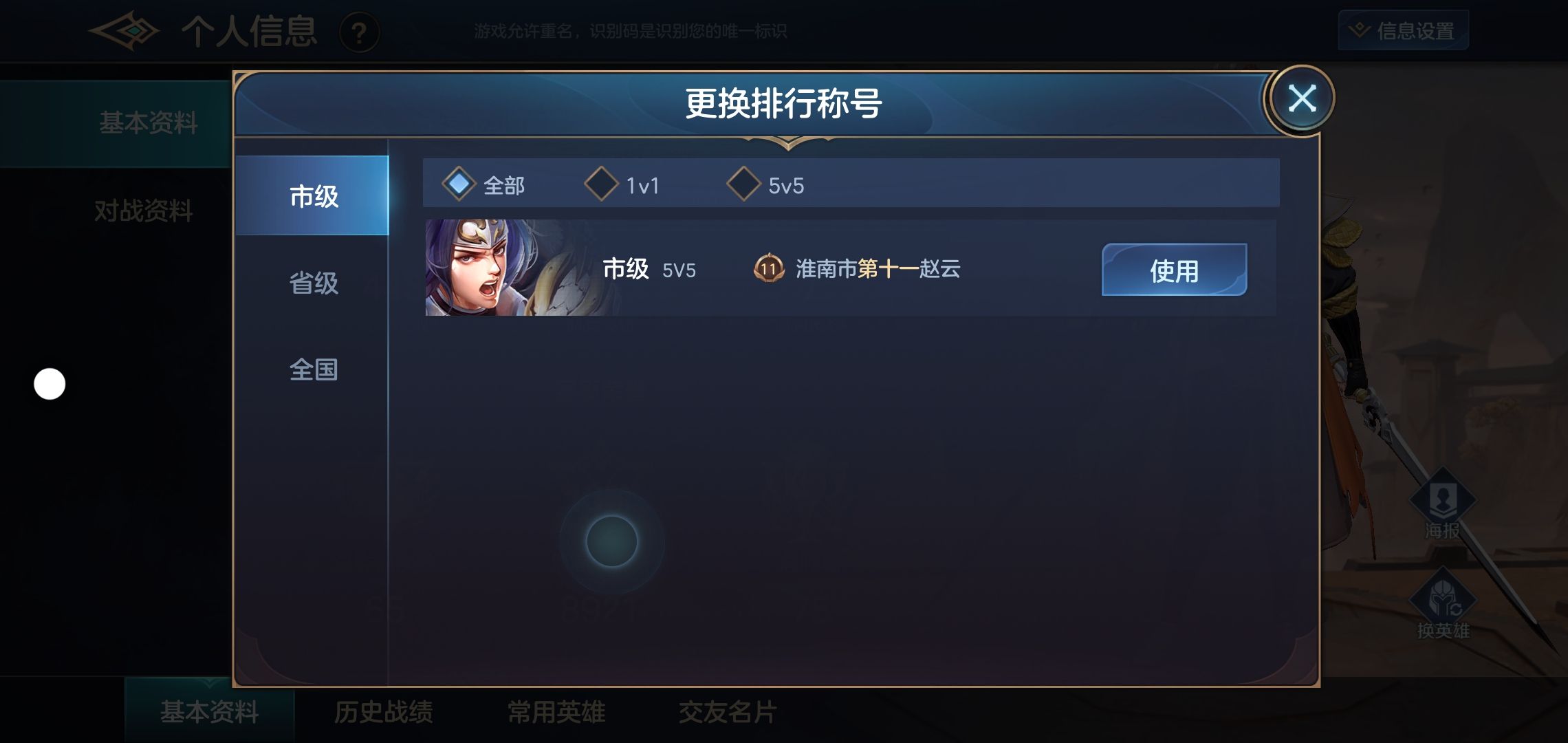Open the 历史战绩 bottom tab
Screen dimensions: 1568x743
click(x=383, y=712)
